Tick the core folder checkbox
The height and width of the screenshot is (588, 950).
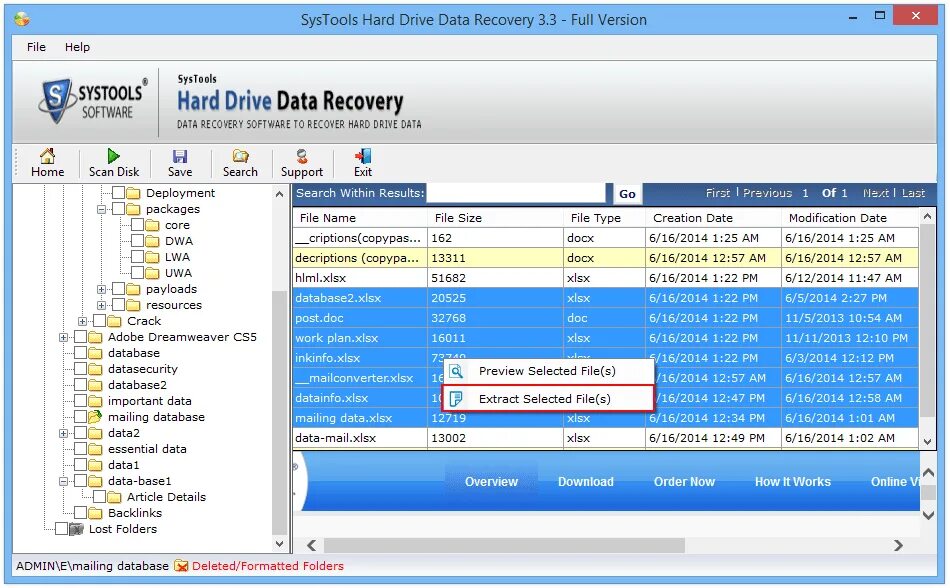coord(138,225)
